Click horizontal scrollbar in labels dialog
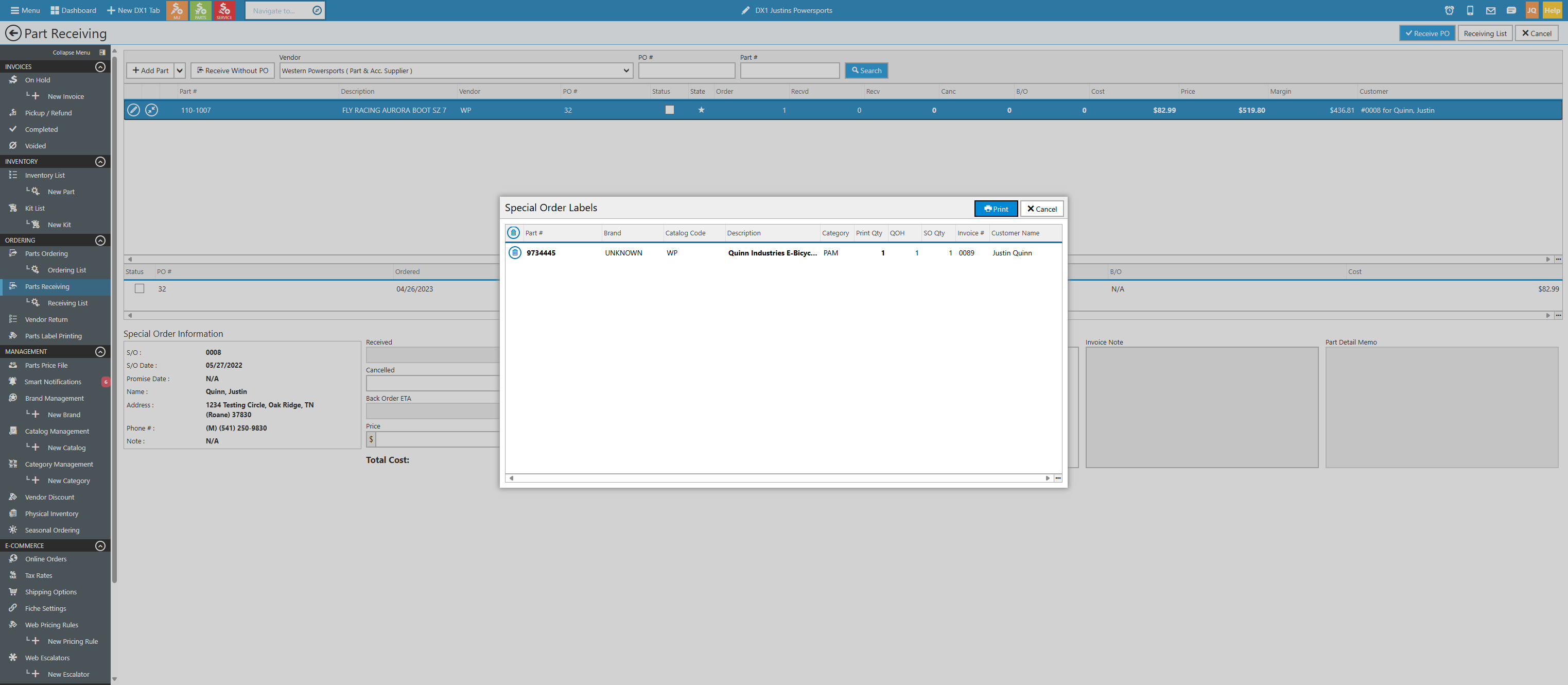This screenshot has width=1568, height=685. [778, 478]
